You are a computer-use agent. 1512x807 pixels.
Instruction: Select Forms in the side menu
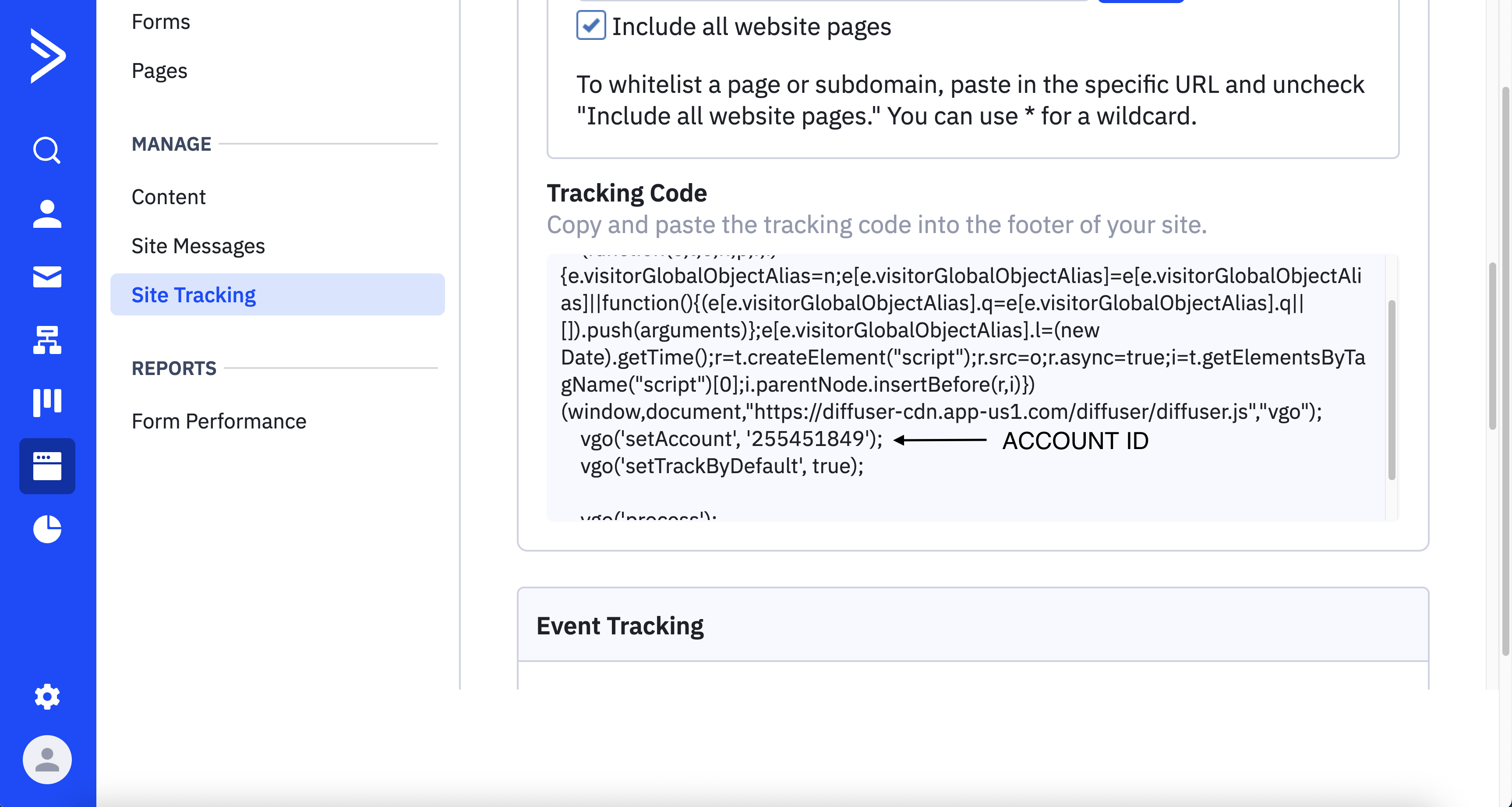click(x=161, y=22)
